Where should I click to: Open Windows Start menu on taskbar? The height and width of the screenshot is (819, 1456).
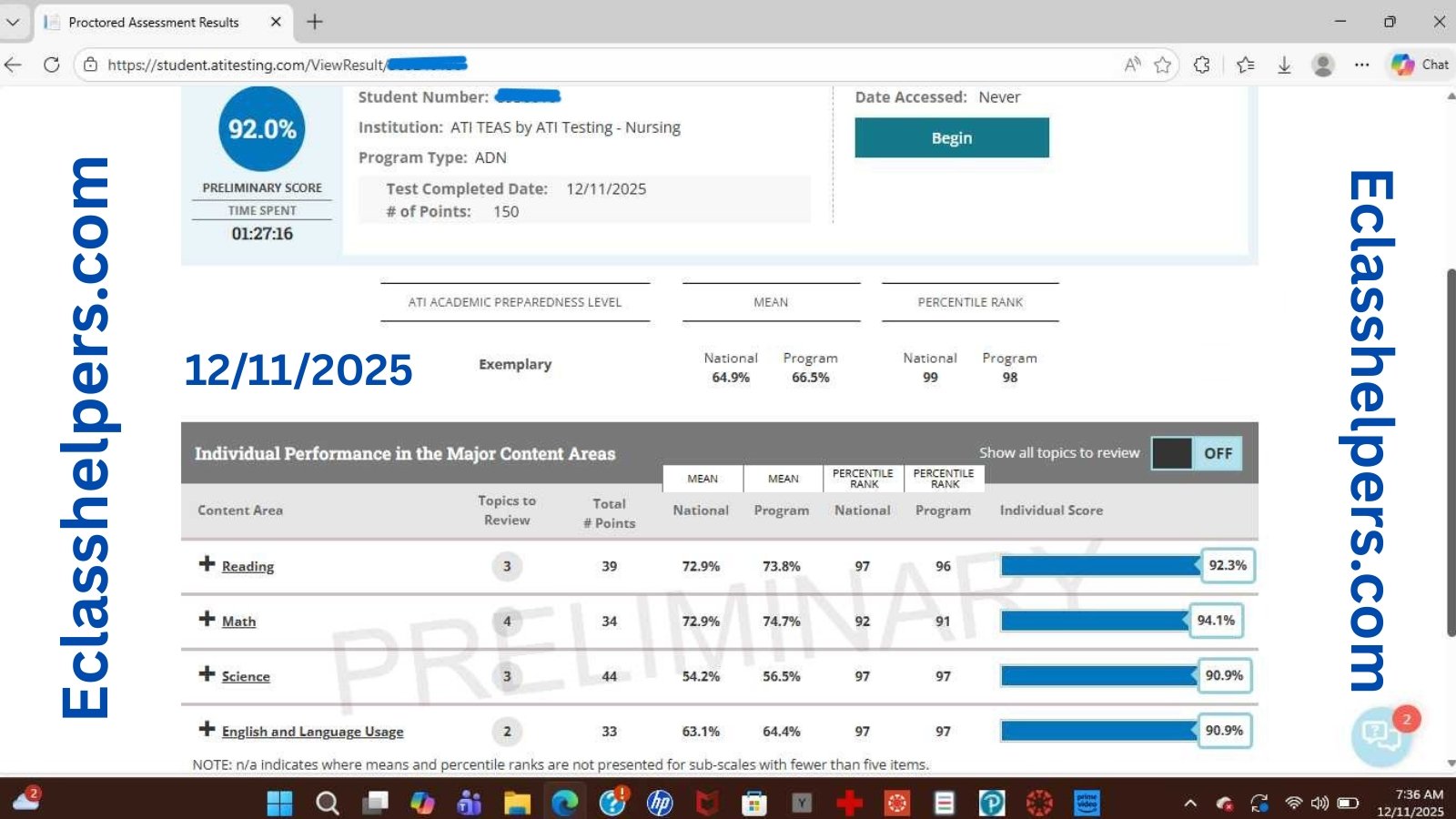pyautogui.click(x=279, y=803)
